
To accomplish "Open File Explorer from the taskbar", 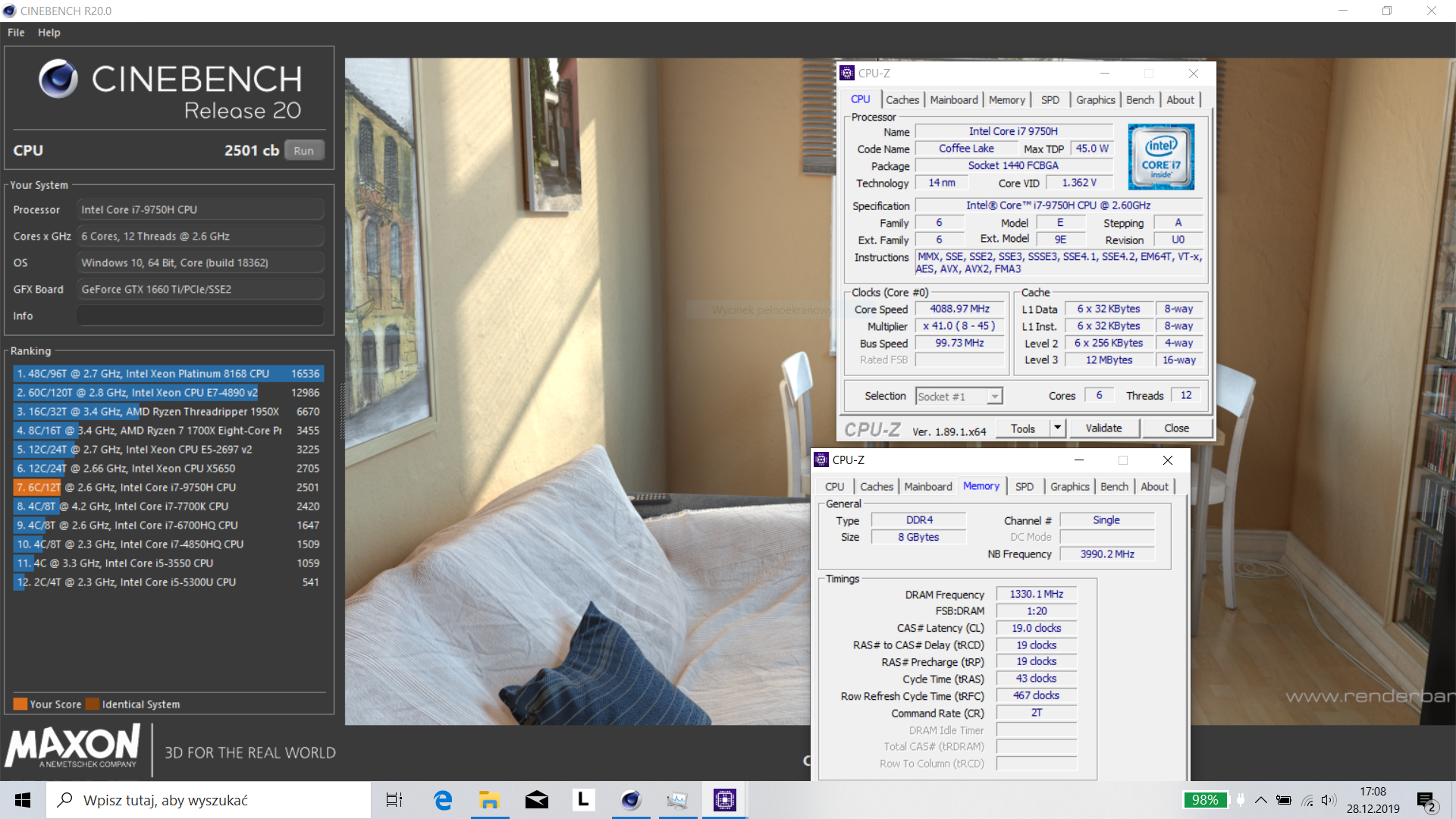I will [489, 800].
